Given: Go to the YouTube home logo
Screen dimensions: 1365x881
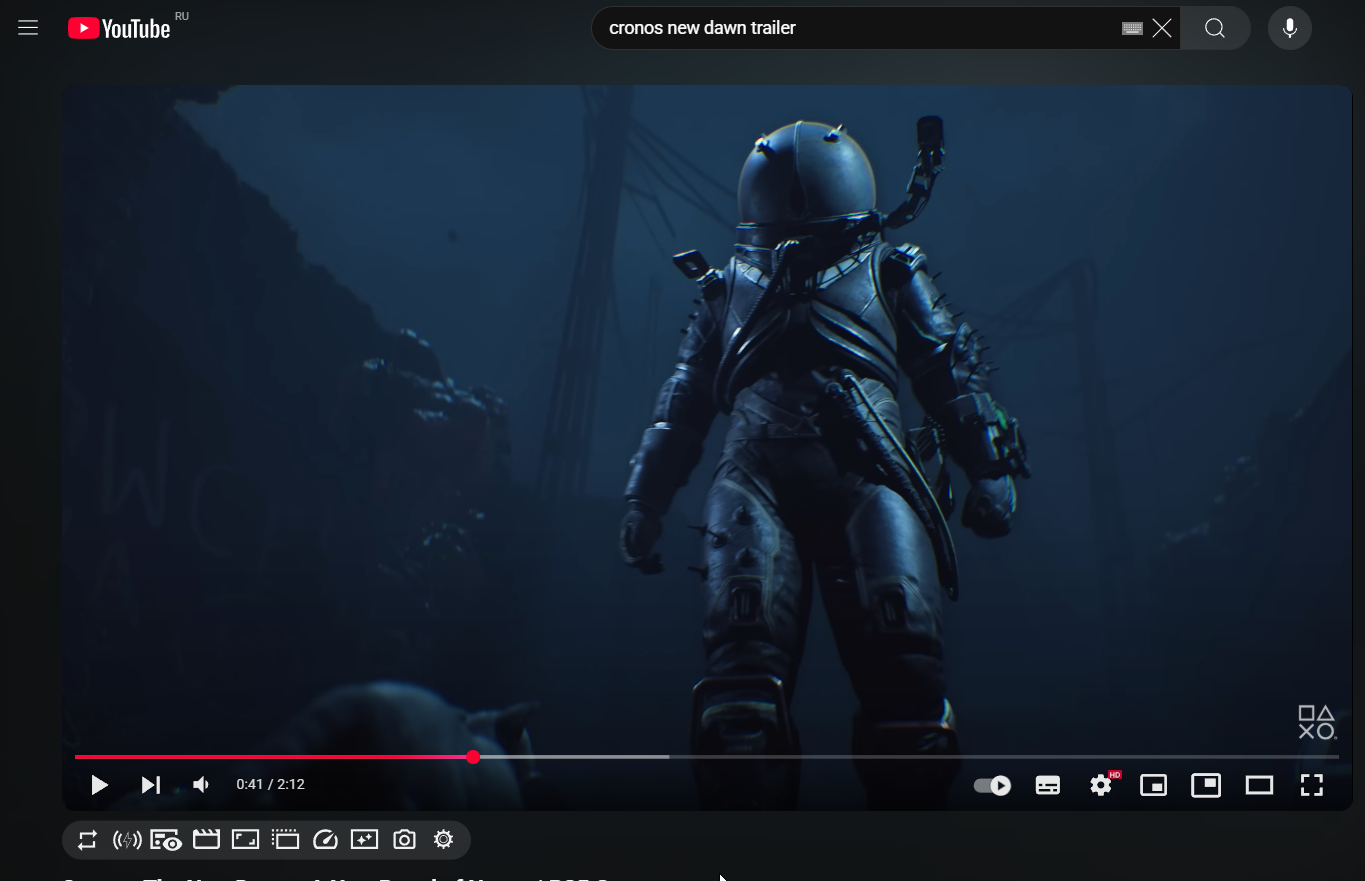Looking at the screenshot, I should click(x=119, y=28).
